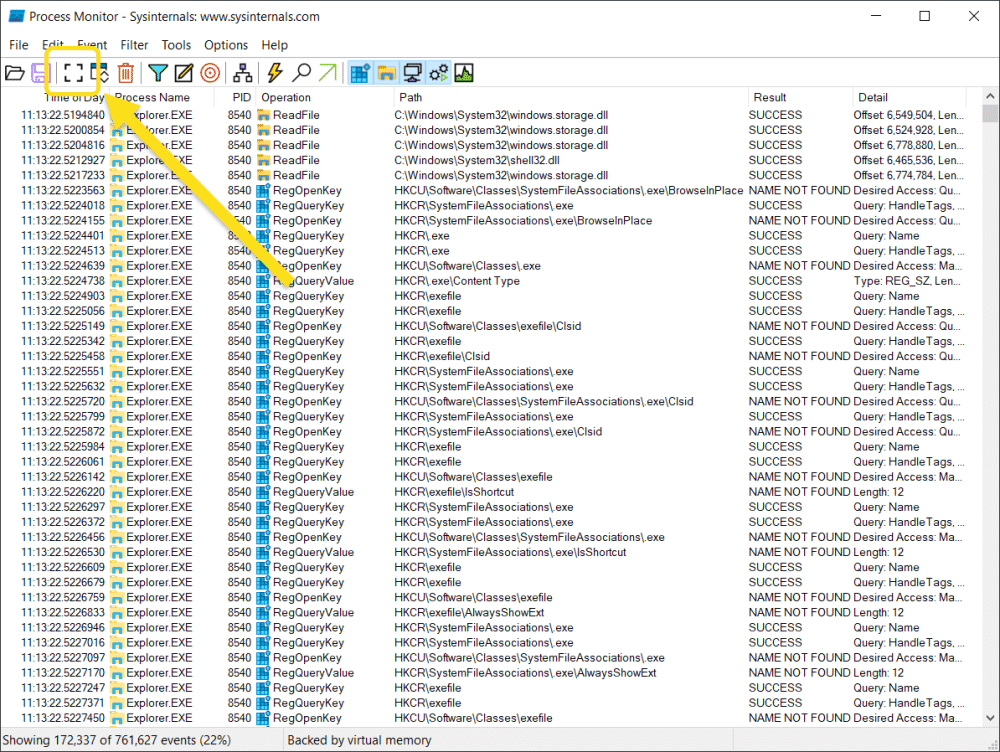Image resolution: width=1000 pixels, height=752 pixels.
Task: Click the Detail column header
Action: click(910, 98)
